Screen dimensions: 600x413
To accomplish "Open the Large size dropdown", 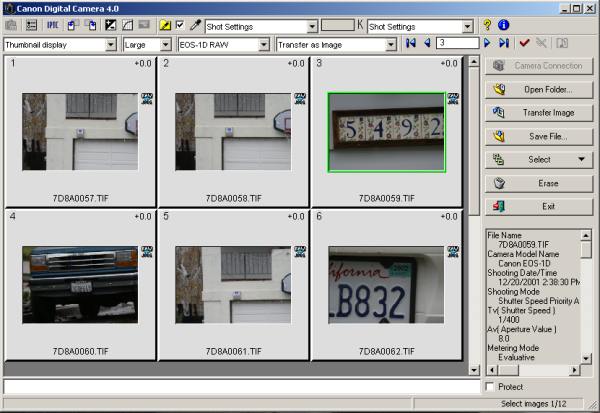I will 166,45.
